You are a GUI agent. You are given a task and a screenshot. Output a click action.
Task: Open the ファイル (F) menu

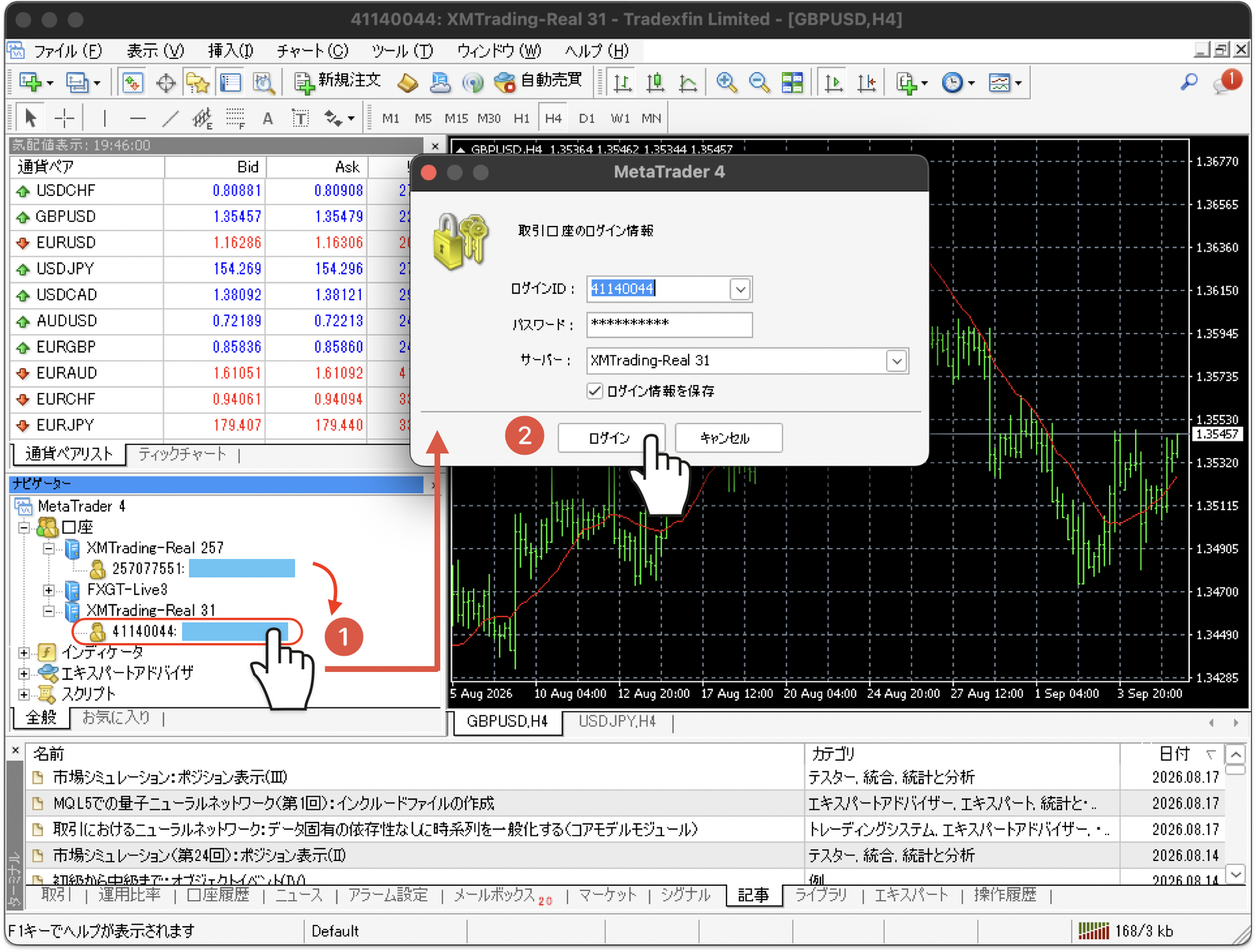tap(67, 51)
